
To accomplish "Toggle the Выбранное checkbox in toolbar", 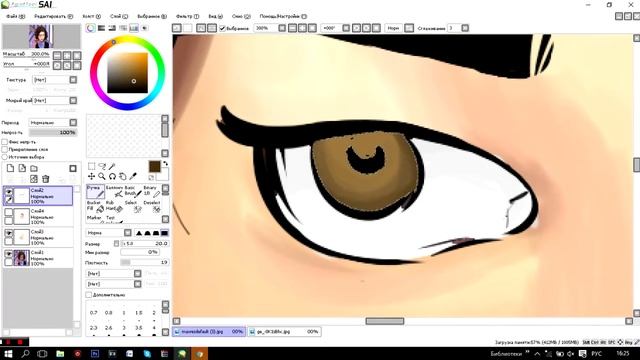I will click(222, 28).
